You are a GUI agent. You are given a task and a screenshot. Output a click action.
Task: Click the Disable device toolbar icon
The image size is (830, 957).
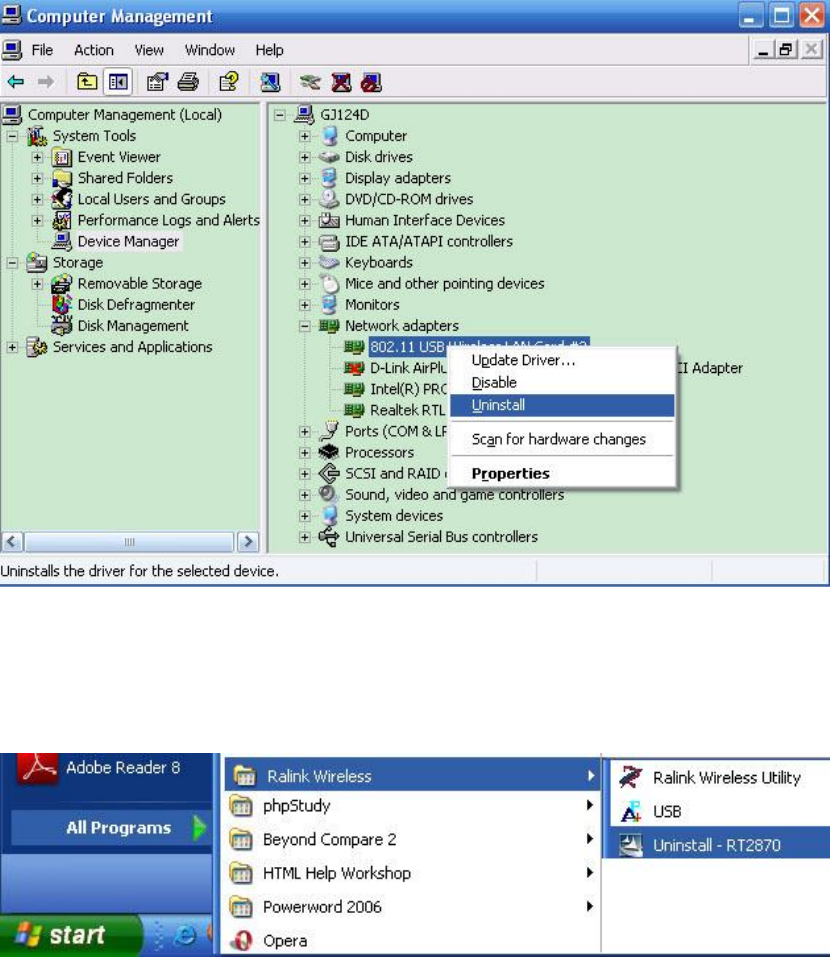[371, 81]
